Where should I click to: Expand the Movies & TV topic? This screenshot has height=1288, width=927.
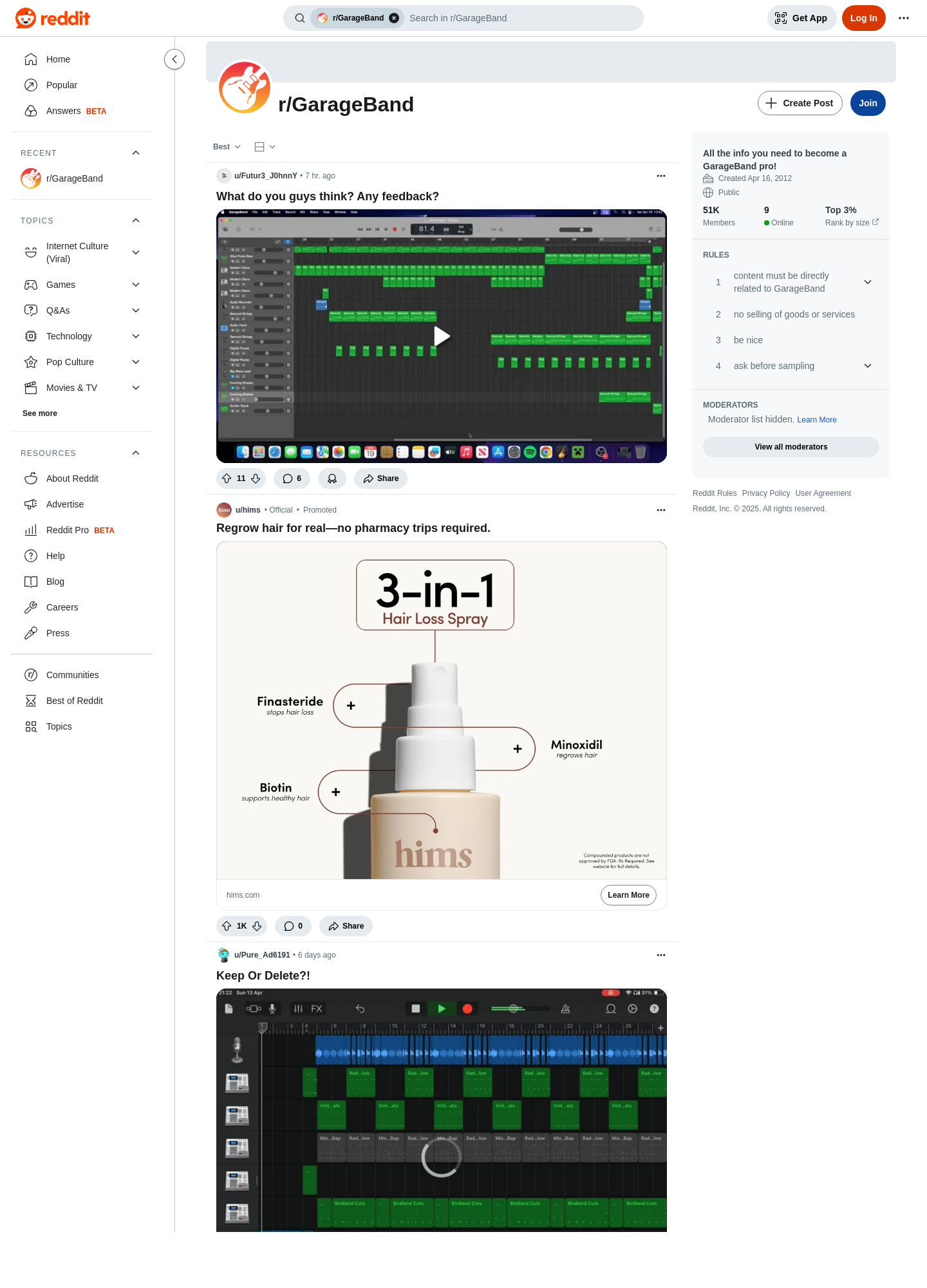[81, 388]
